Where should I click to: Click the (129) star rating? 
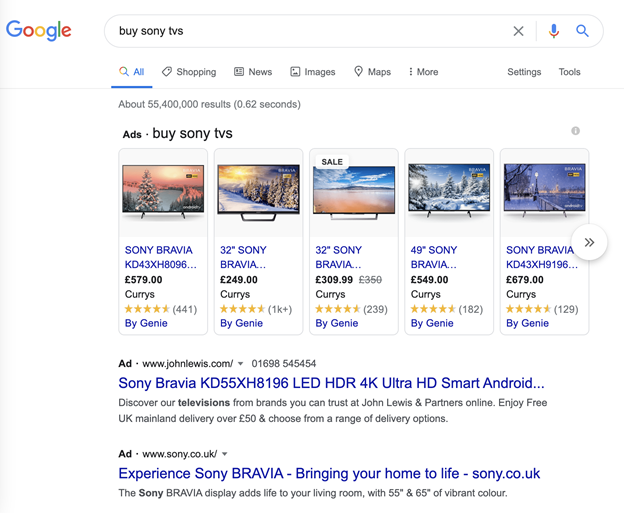pyautogui.click(x=542, y=309)
